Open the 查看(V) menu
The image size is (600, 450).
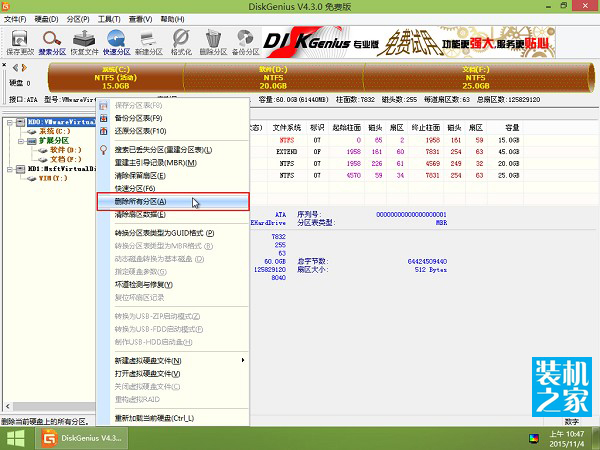pos(140,19)
